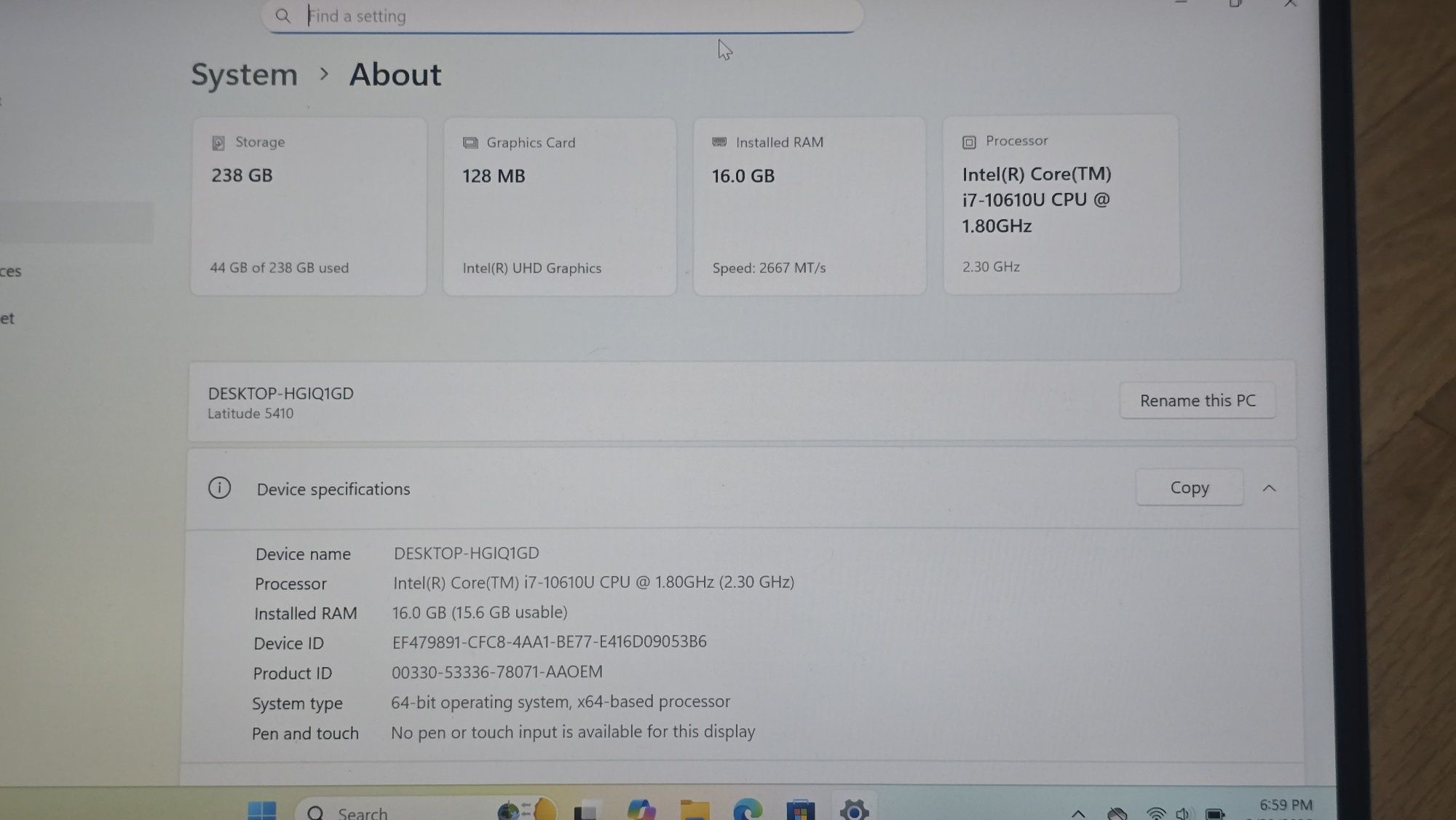The width and height of the screenshot is (1456, 820).
Task: Click the Processor chip icon
Action: (969, 142)
